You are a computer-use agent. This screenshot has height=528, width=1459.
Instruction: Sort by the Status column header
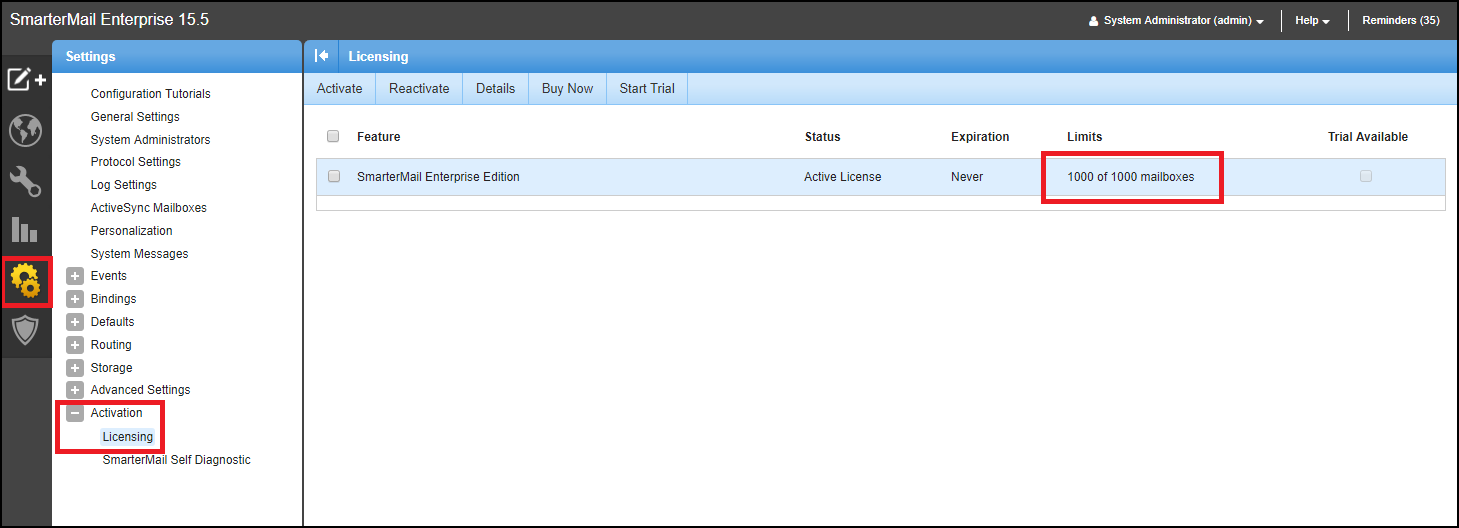[x=823, y=137]
